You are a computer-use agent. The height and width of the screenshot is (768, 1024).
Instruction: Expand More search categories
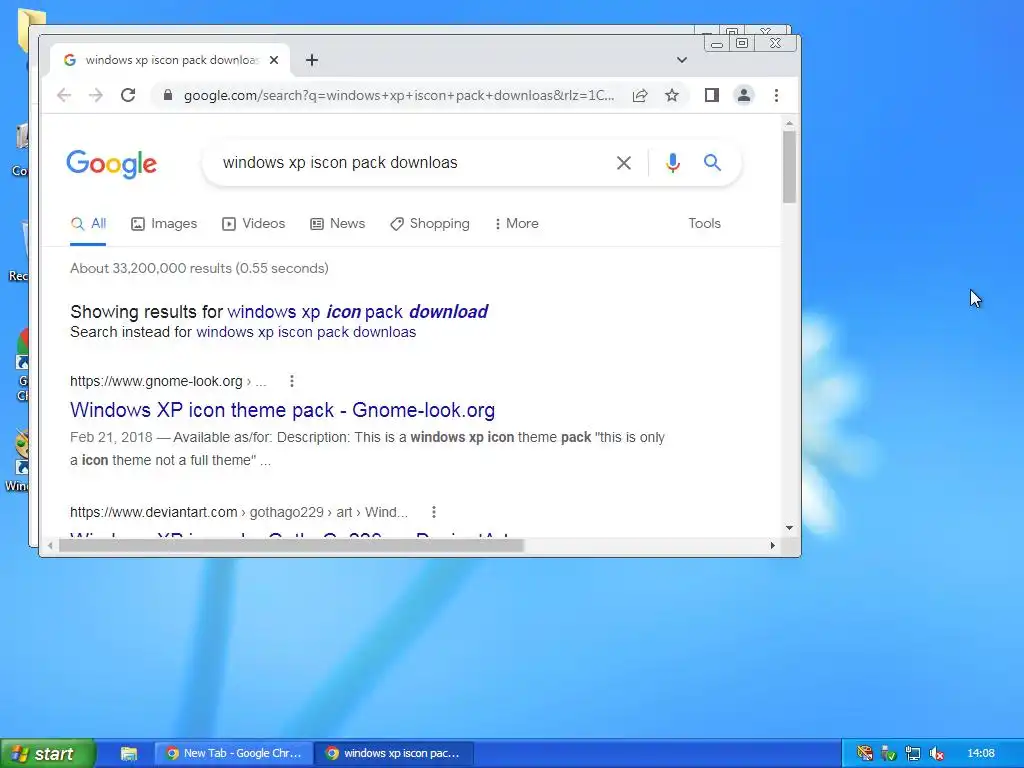[517, 223]
